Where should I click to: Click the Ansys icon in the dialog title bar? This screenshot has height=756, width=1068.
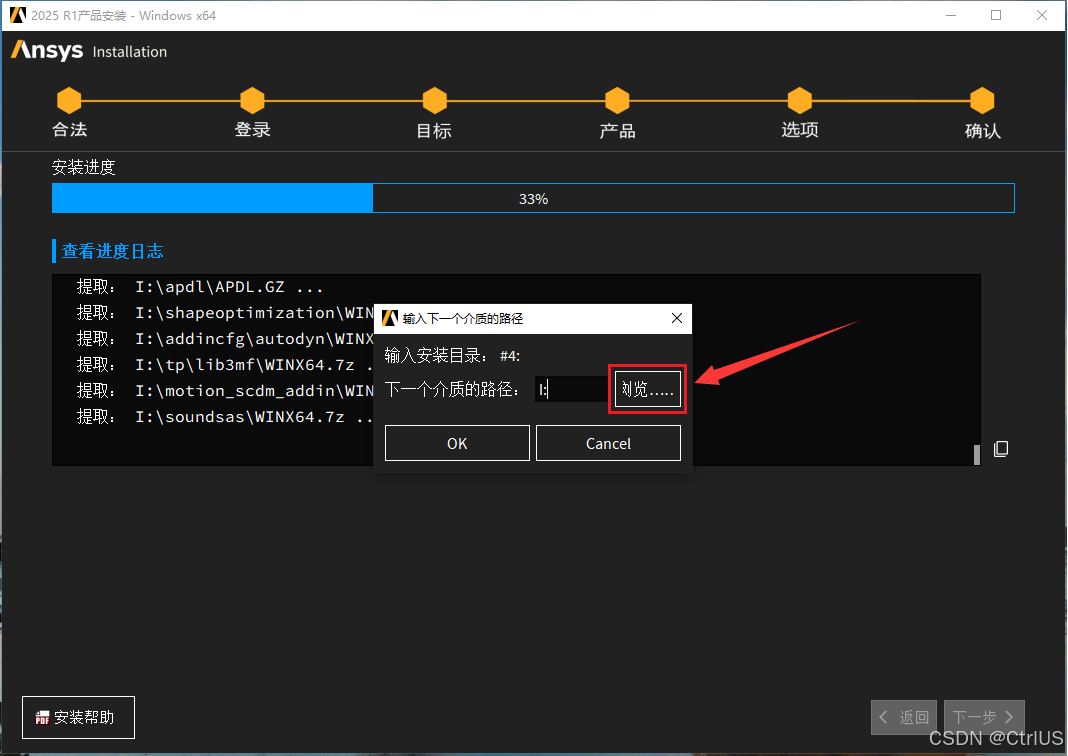(x=390, y=318)
